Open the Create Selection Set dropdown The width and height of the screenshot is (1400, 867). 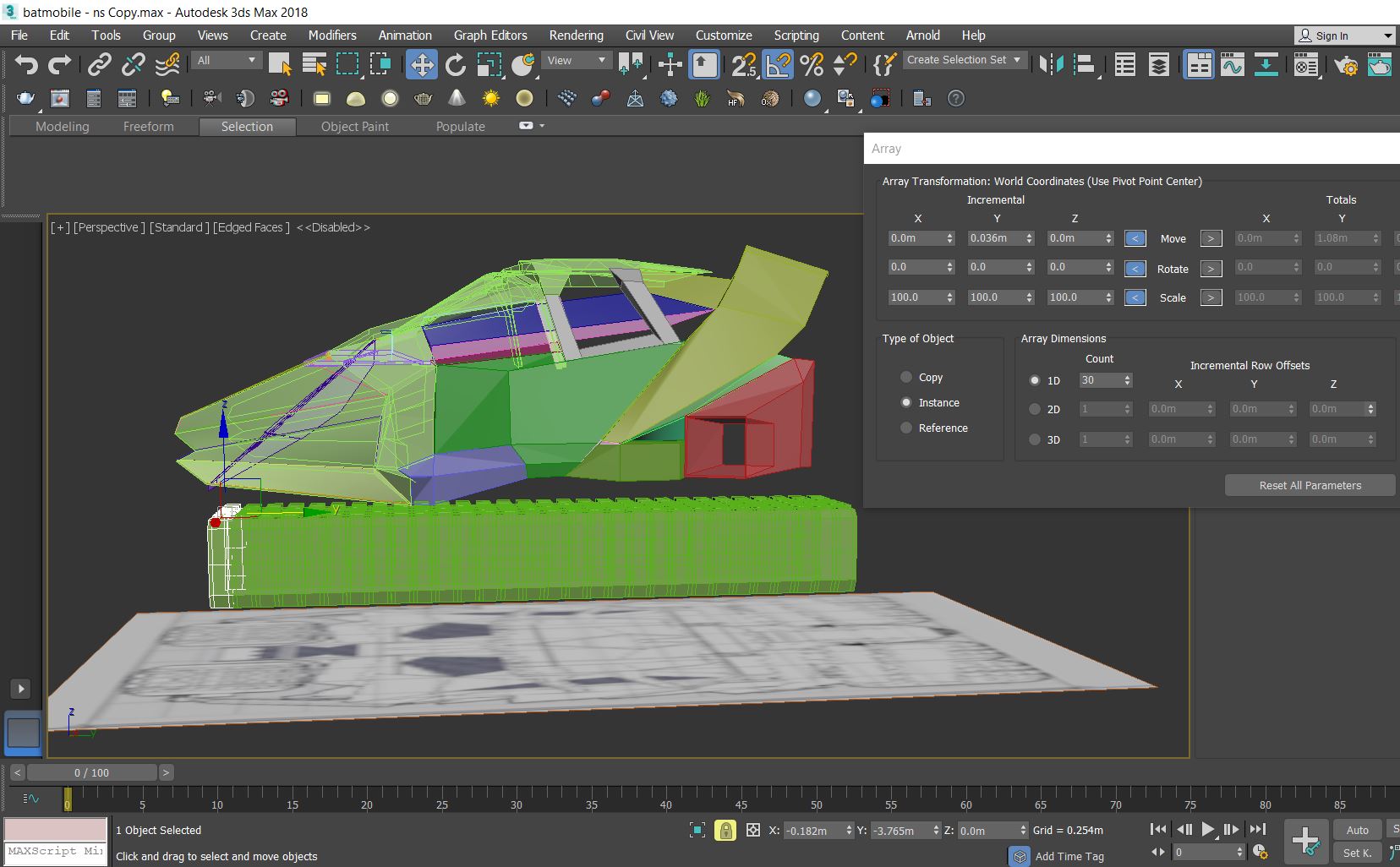click(965, 60)
